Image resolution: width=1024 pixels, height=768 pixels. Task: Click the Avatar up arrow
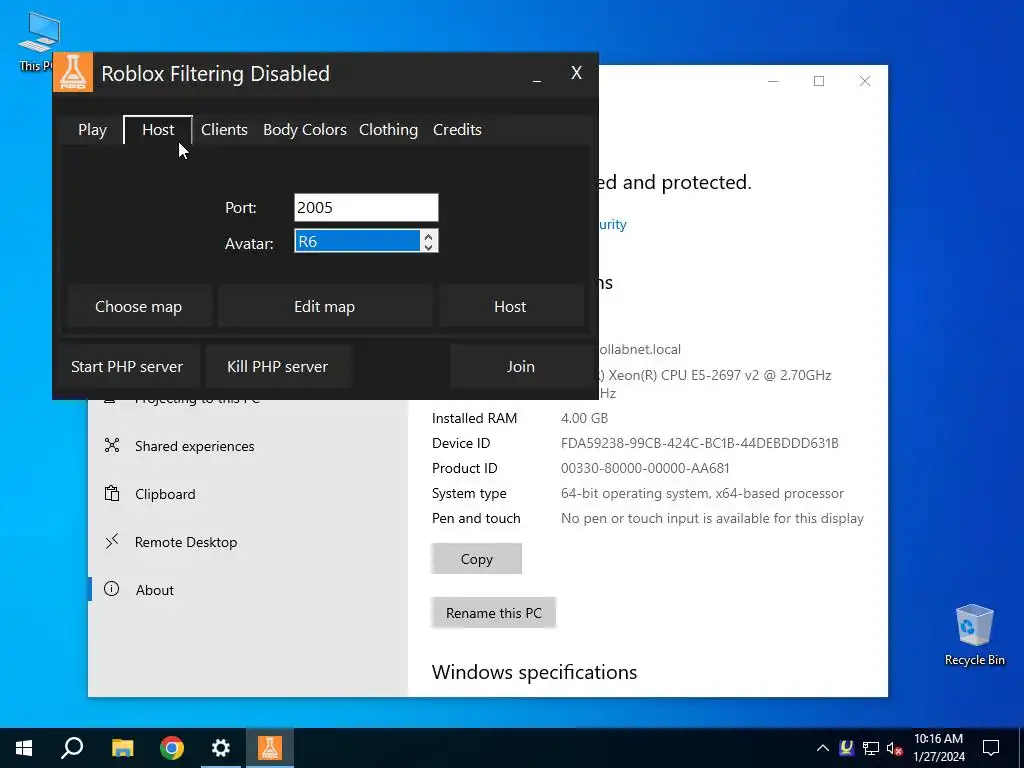coord(428,236)
